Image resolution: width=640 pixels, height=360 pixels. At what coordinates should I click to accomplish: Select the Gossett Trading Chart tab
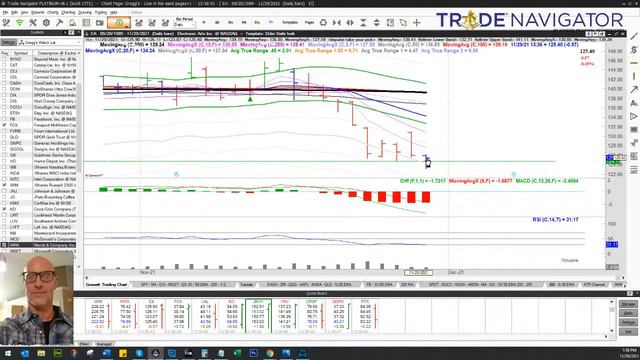point(107,284)
